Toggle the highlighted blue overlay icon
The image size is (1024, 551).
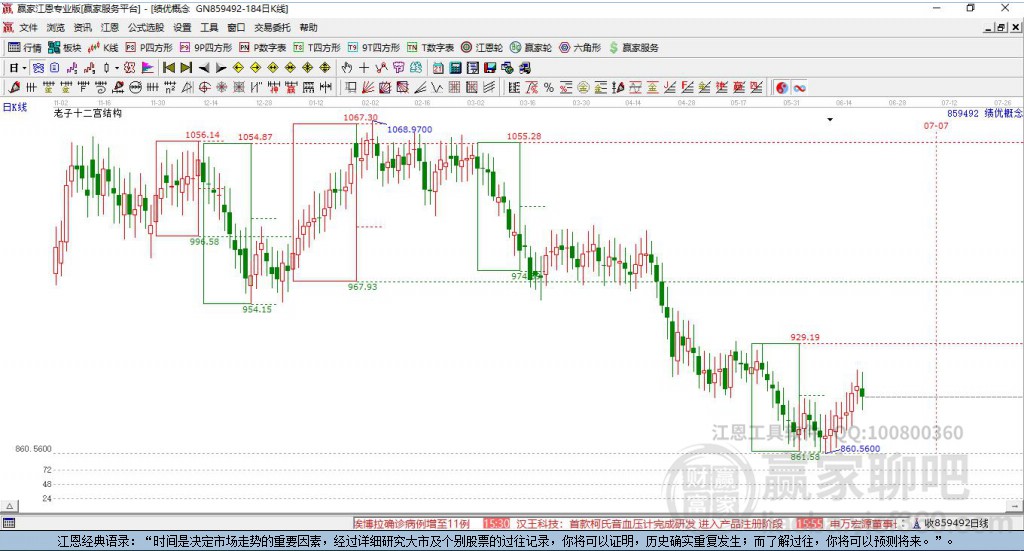tap(39, 68)
